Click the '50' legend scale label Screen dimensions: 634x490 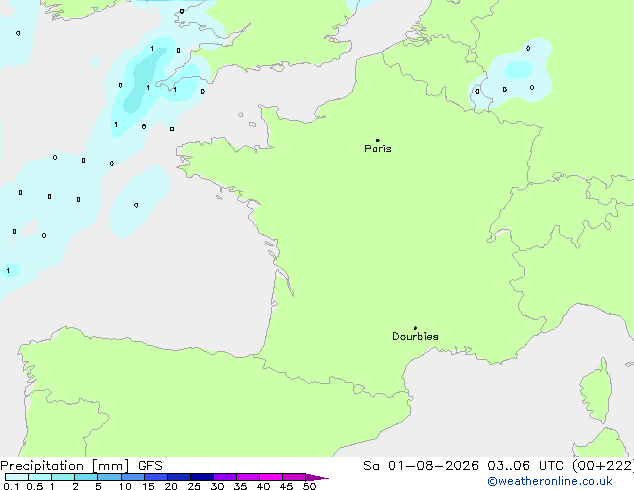[x=310, y=486]
